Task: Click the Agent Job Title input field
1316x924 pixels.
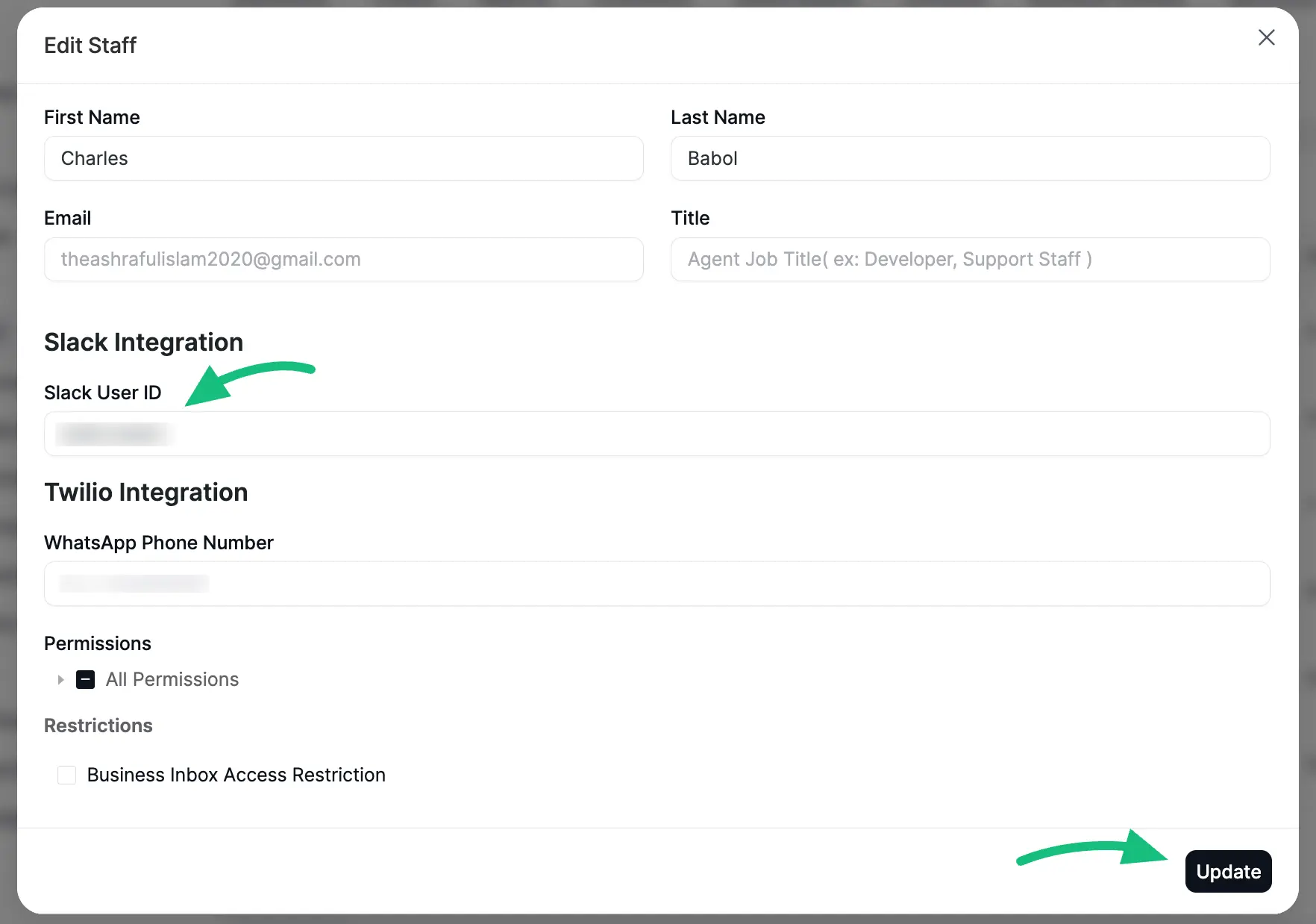Action: pos(969,259)
